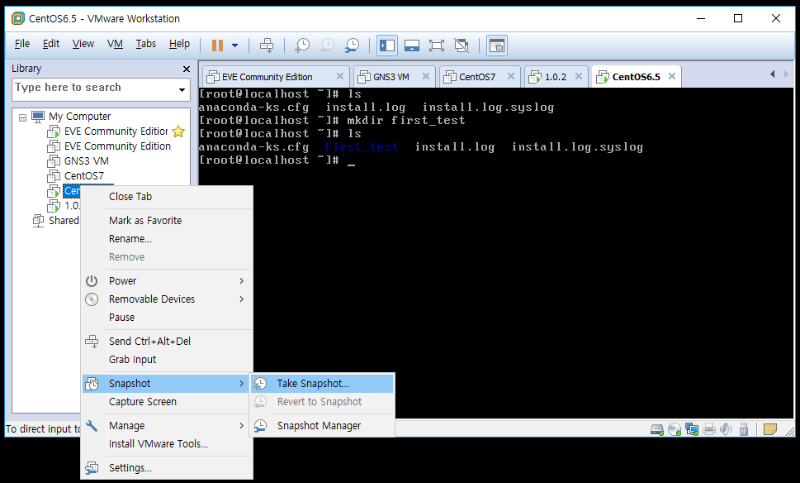Select CentOS7 in the library tree

tap(84, 176)
